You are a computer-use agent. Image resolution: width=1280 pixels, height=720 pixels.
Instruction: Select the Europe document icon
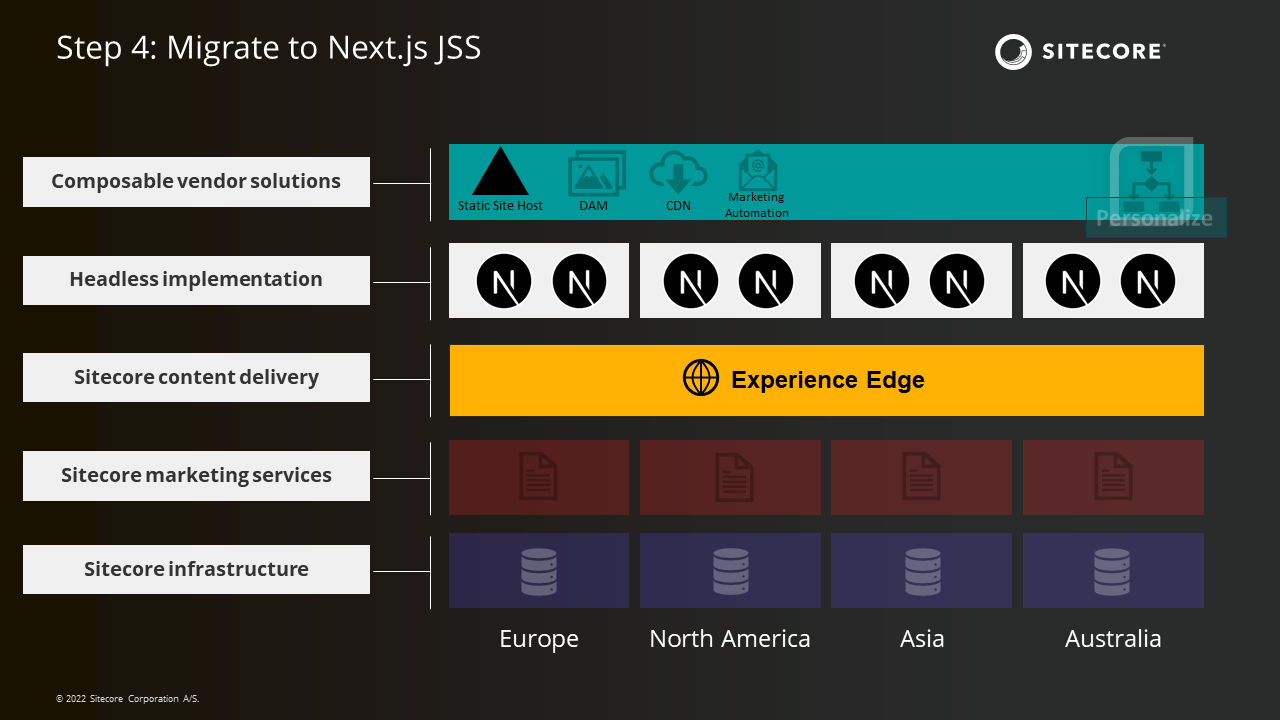tap(539, 477)
